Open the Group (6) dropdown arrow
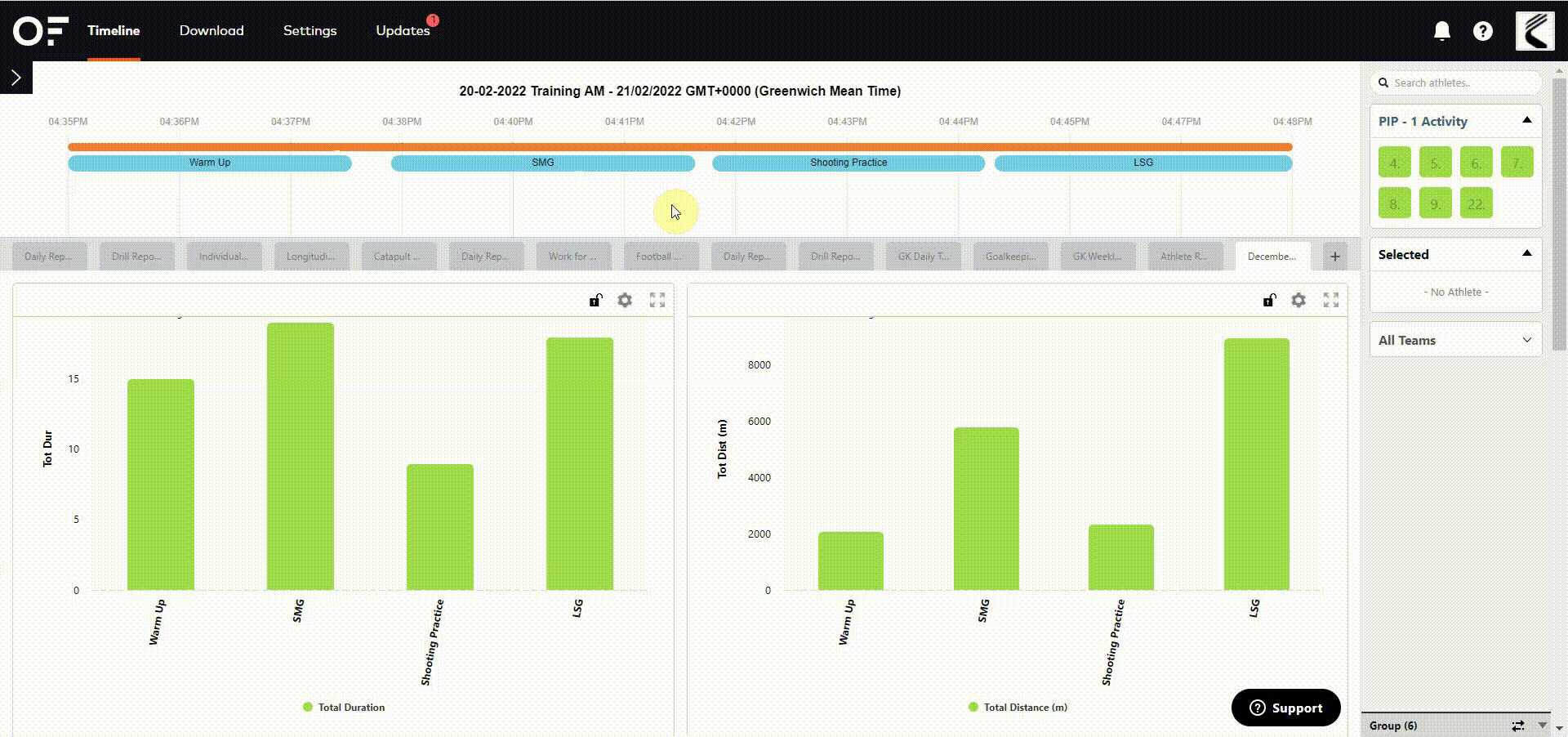The width and height of the screenshot is (1568, 737). click(x=1543, y=726)
